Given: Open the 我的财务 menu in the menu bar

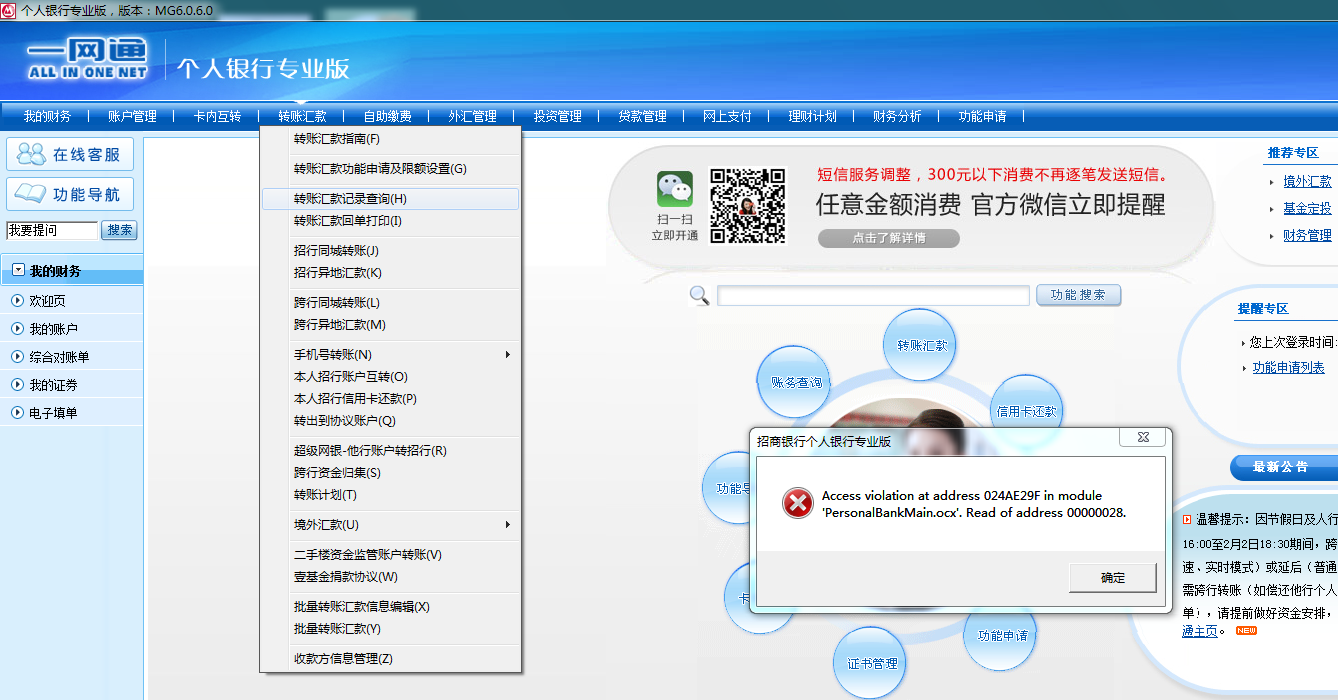Looking at the screenshot, I should 47,116.
